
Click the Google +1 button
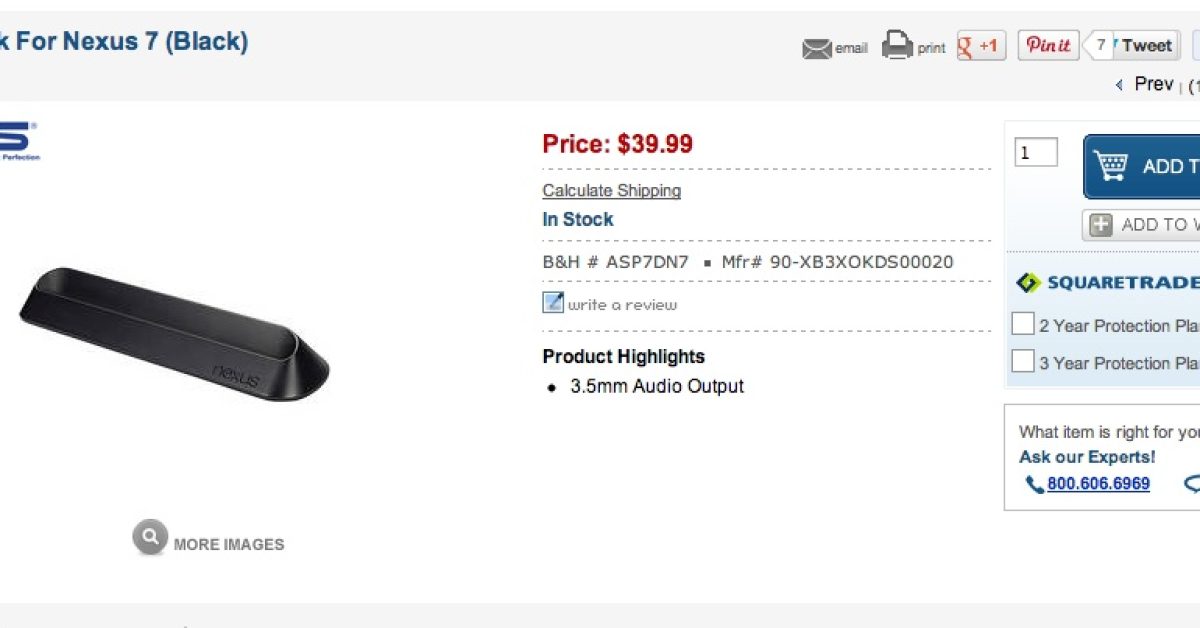(x=981, y=46)
